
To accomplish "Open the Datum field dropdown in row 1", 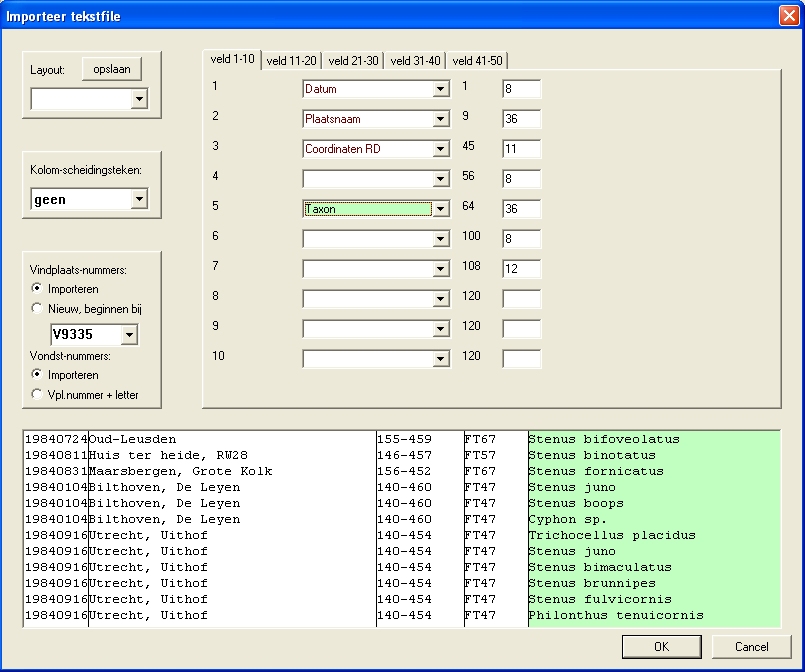I will point(440,89).
